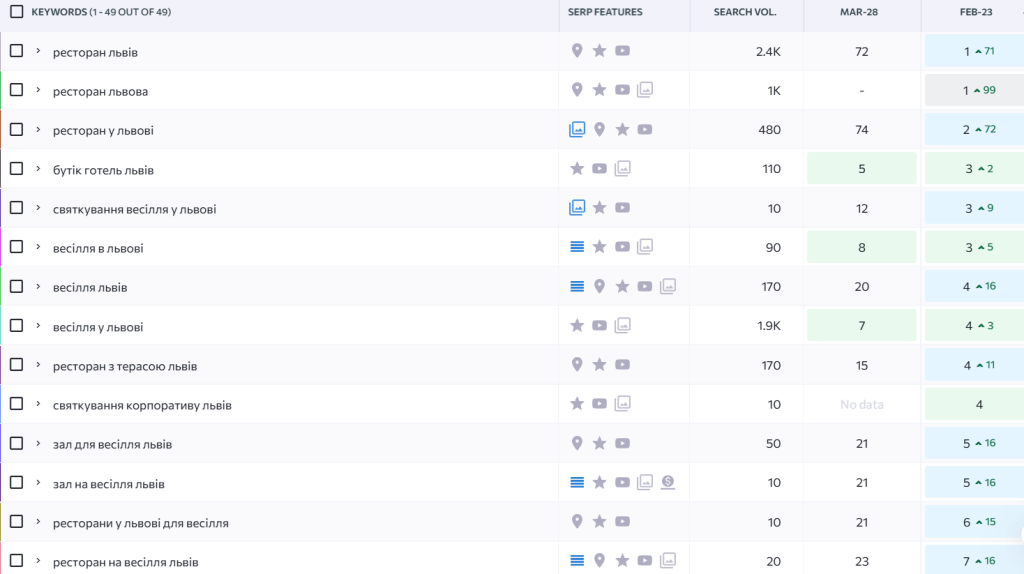Viewport: 1024px width, 574px height.
Task: Click map pin icon for ресторан львів
Action: click(x=577, y=51)
